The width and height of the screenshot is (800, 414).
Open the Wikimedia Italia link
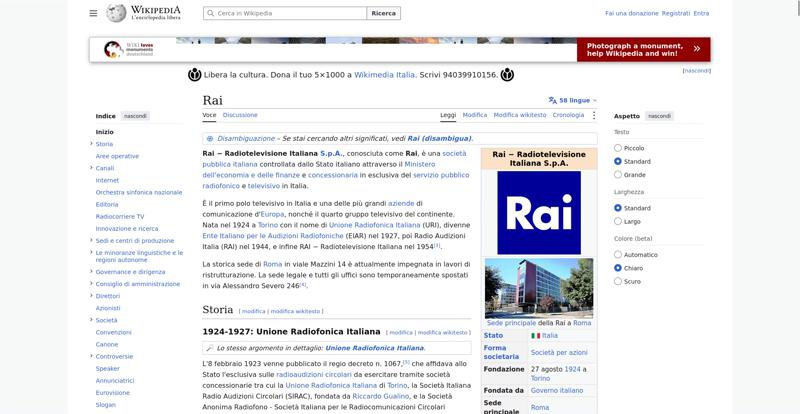pos(384,75)
